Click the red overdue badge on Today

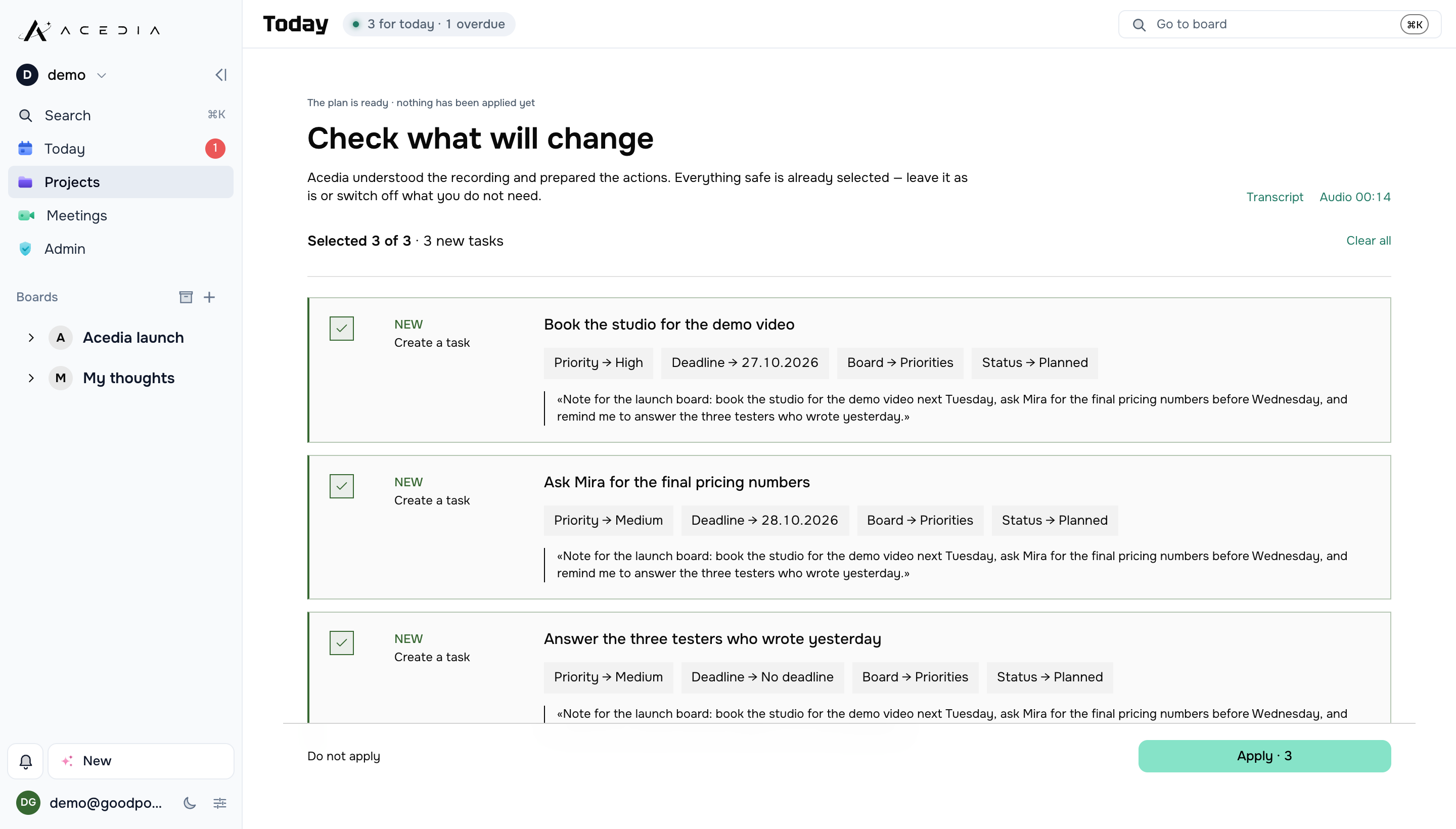pos(215,149)
